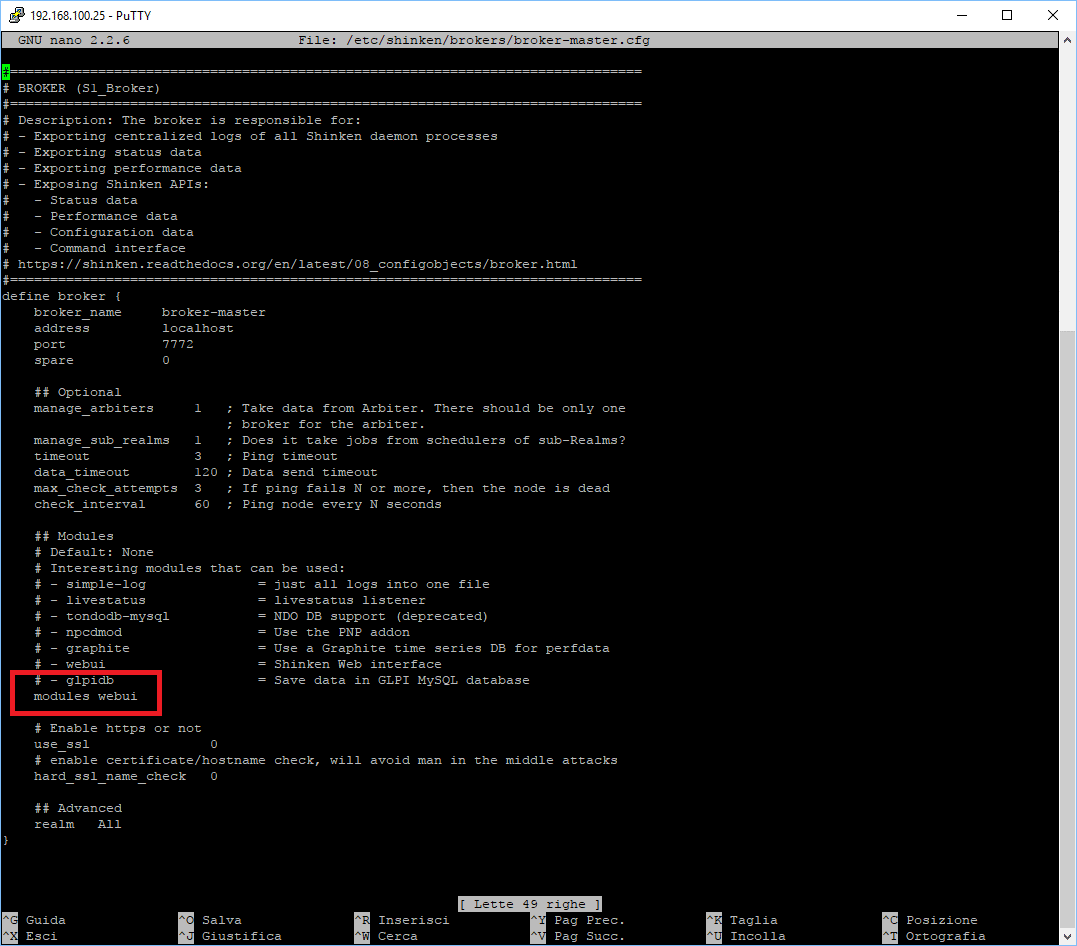This screenshot has width=1077, height=946.
Task: Click the '# Default: None' comment
Action: 93,552
